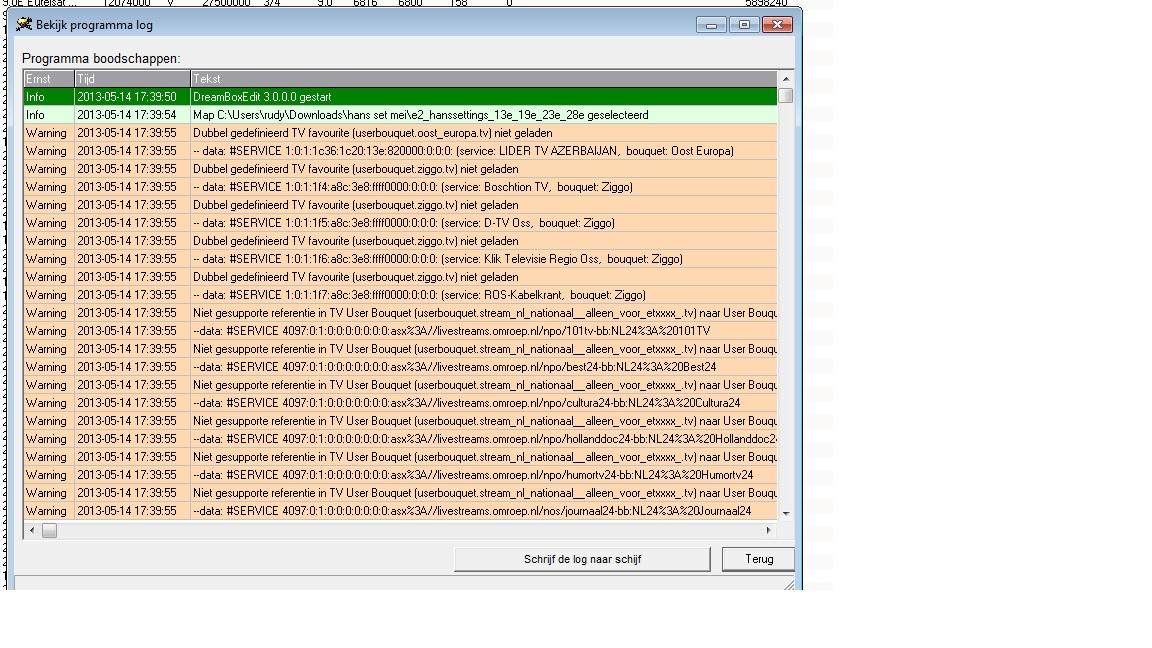Click the vertical scrollbar thumb
This screenshot has height=648, width=1152.
click(x=786, y=96)
